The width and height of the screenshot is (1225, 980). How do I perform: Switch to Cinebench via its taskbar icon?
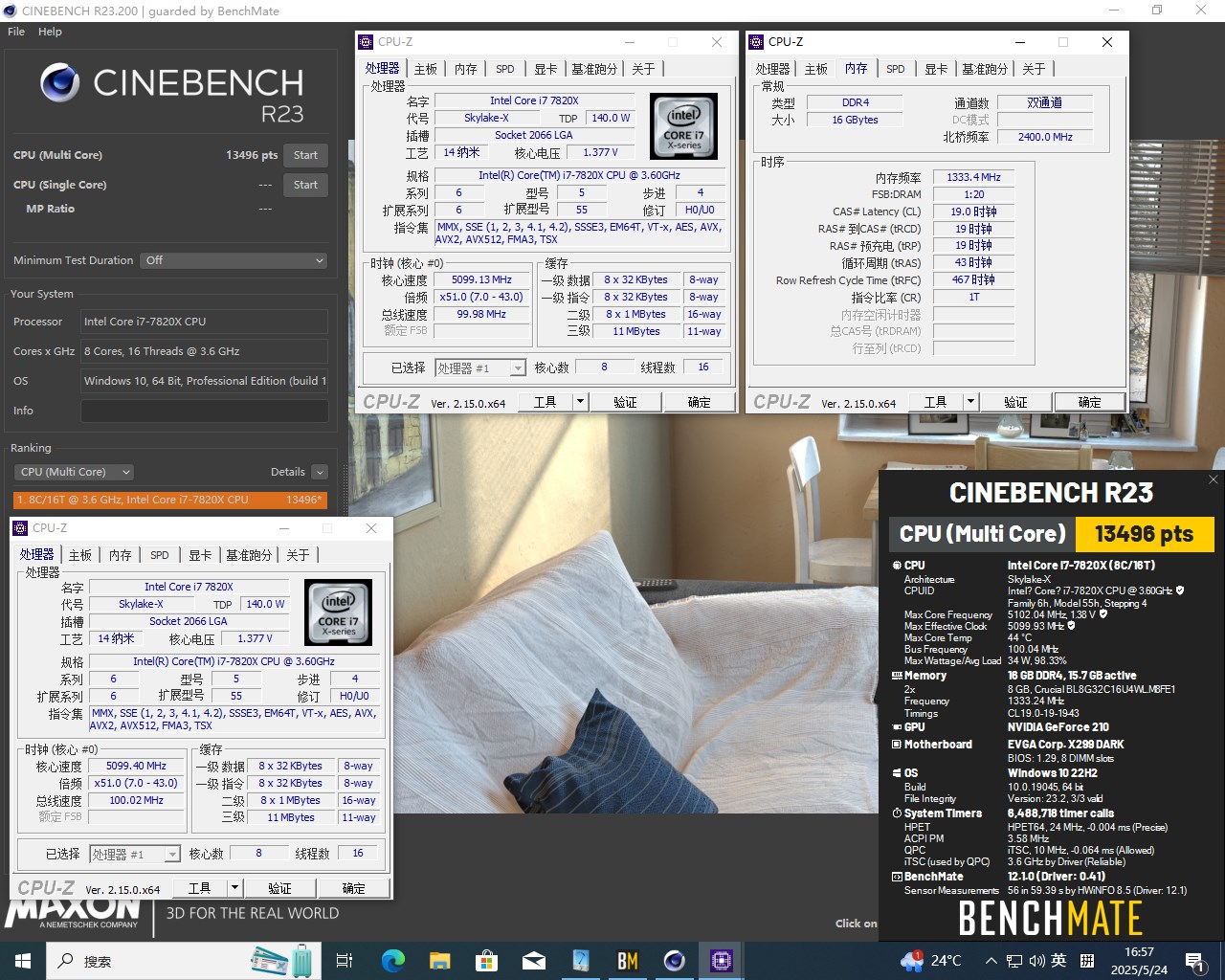coord(675,961)
